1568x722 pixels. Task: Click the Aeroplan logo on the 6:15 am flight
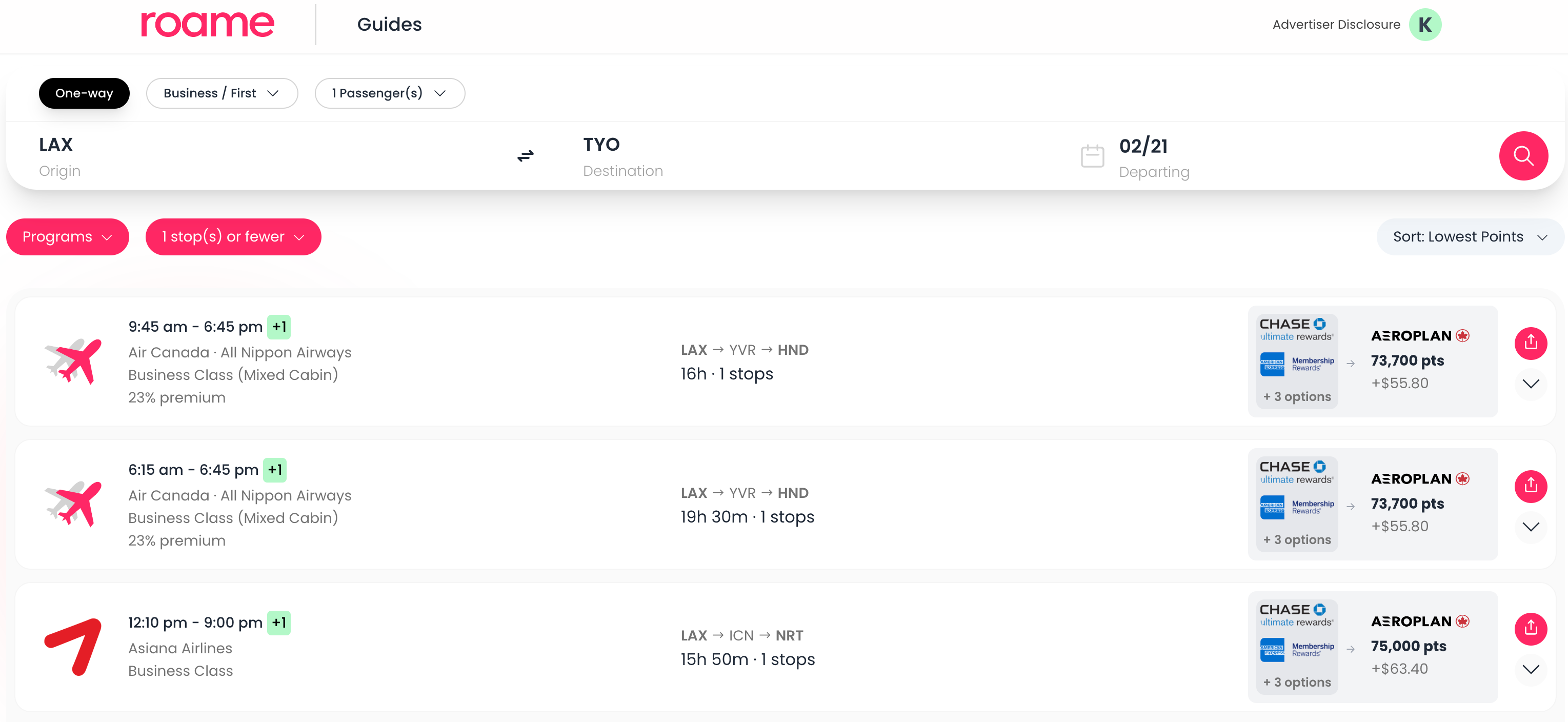tap(1420, 479)
